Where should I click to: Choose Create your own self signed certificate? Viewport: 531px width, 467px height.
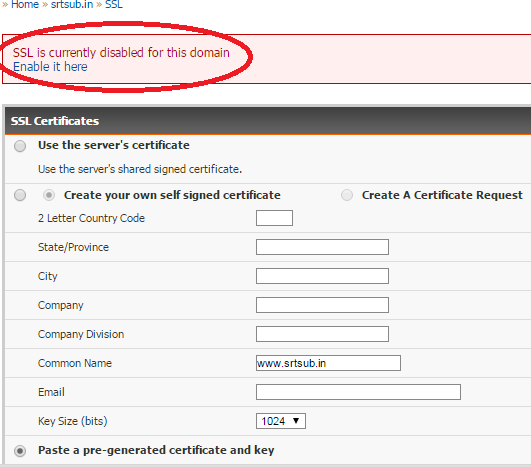point(49,195)
